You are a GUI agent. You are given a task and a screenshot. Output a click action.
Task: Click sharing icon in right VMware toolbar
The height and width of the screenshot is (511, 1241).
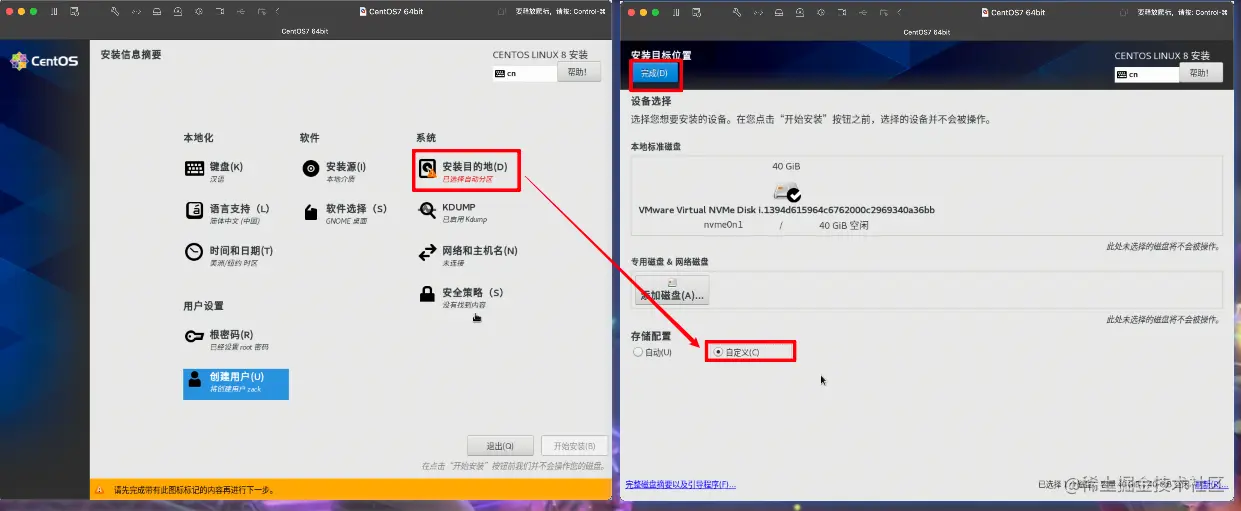click(x=884, y=12)
